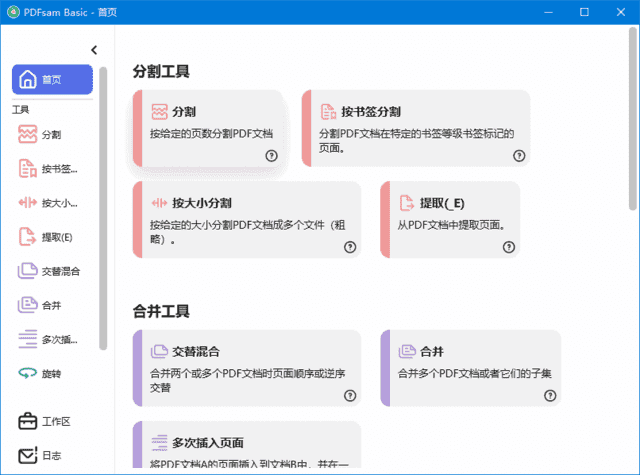640x475 pixels.
Task: Open the 交替混合 tool card
Action: [x=246, y=367]
